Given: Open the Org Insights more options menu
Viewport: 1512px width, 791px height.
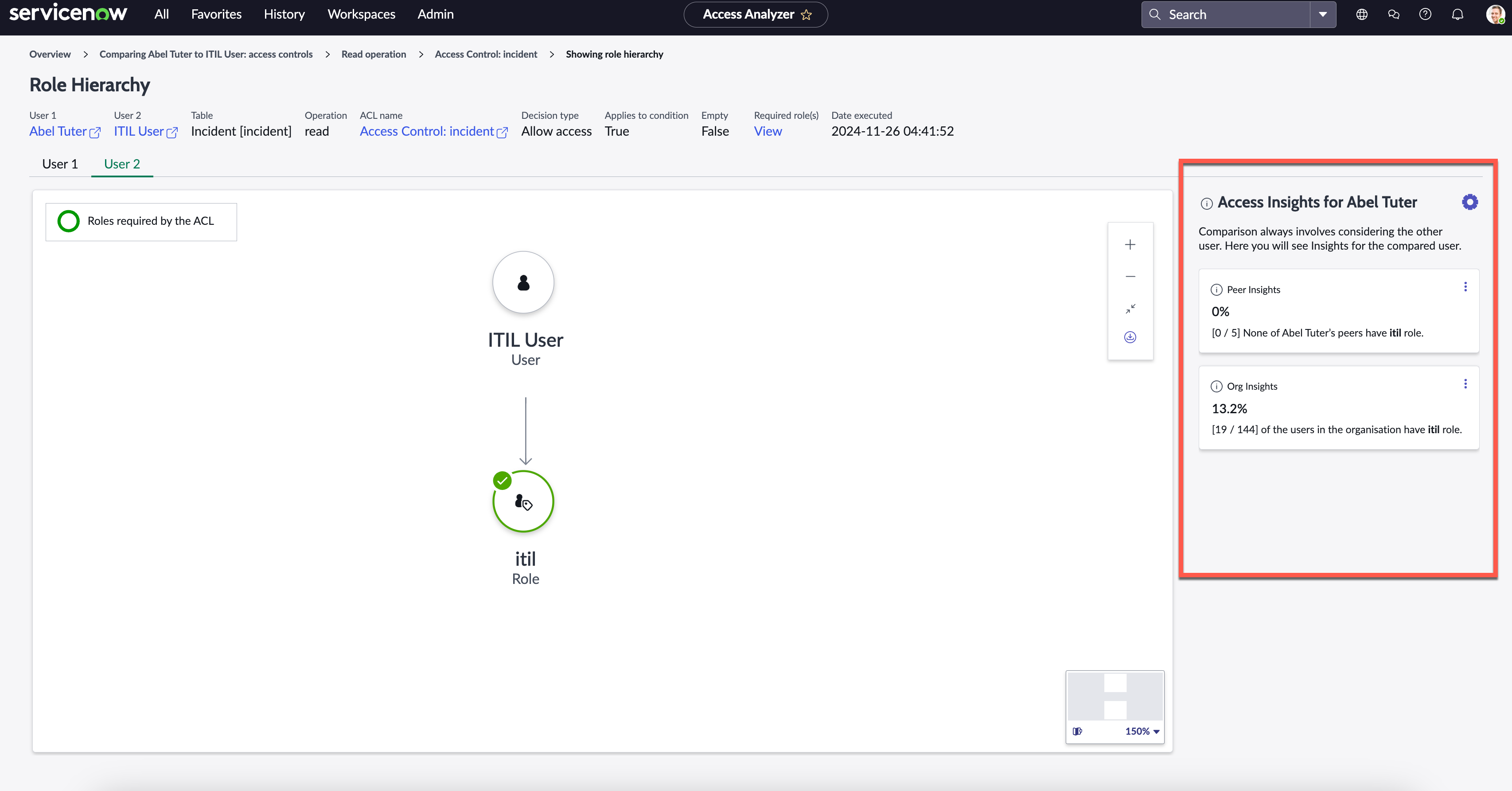Looking at the screenshot, I should [1465, 384].
